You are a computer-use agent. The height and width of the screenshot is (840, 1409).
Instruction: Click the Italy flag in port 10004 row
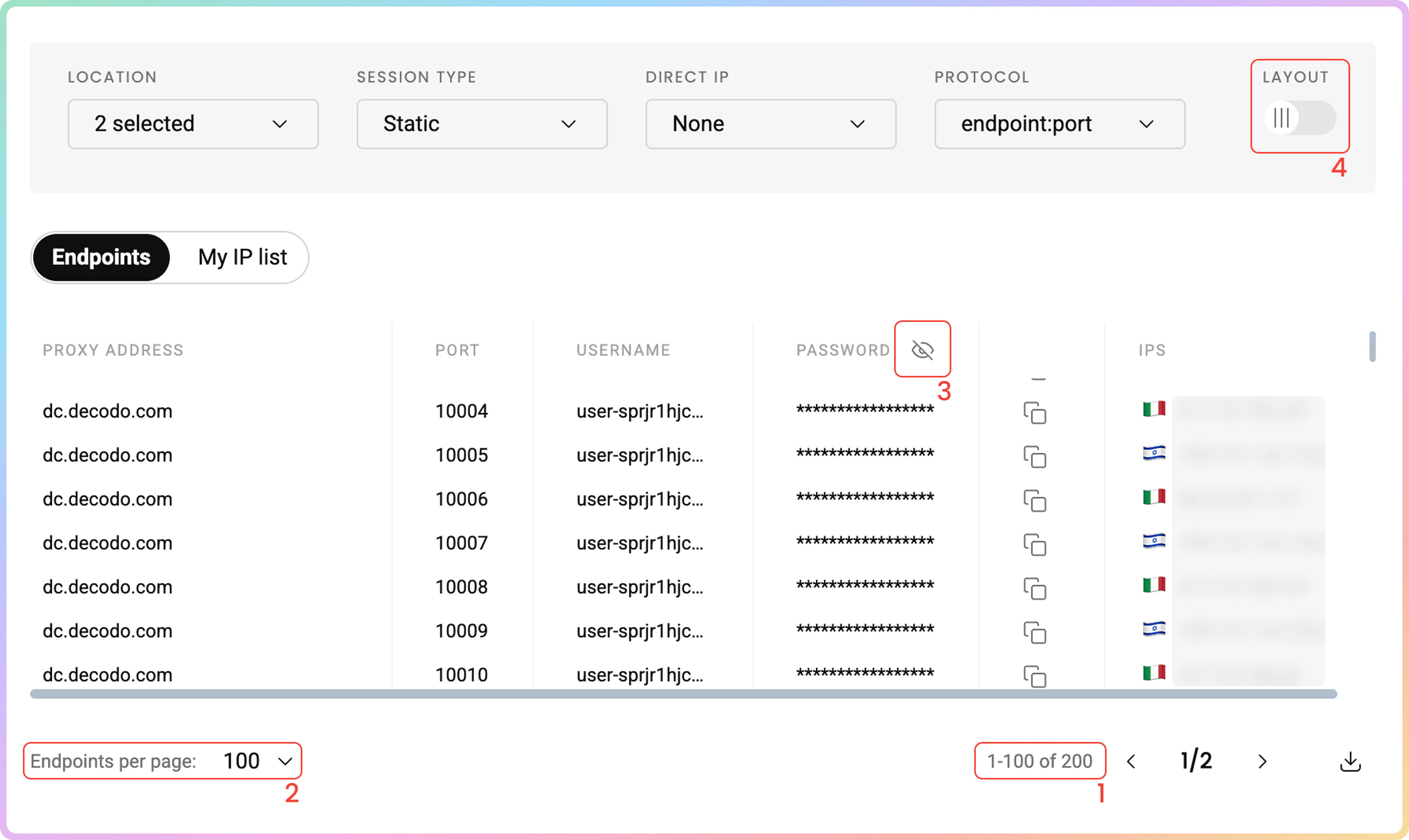point(1154,409)
